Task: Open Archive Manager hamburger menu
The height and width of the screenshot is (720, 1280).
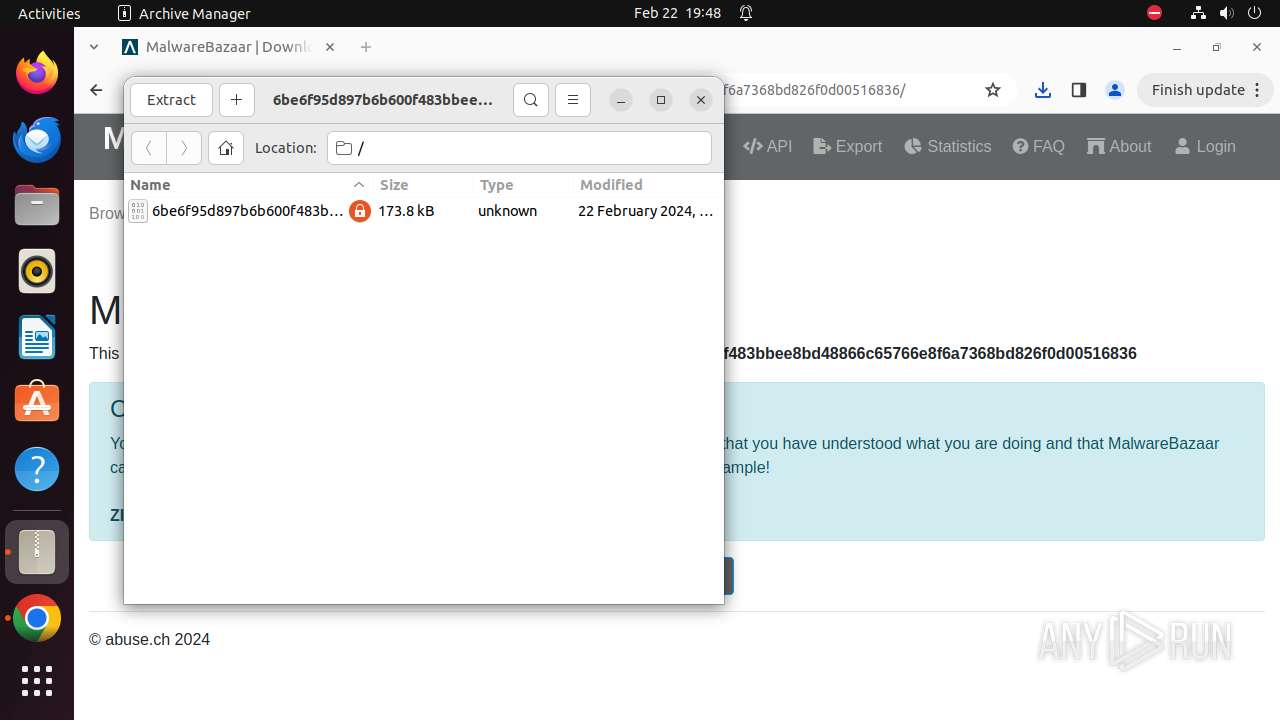Action: (573, 100)
